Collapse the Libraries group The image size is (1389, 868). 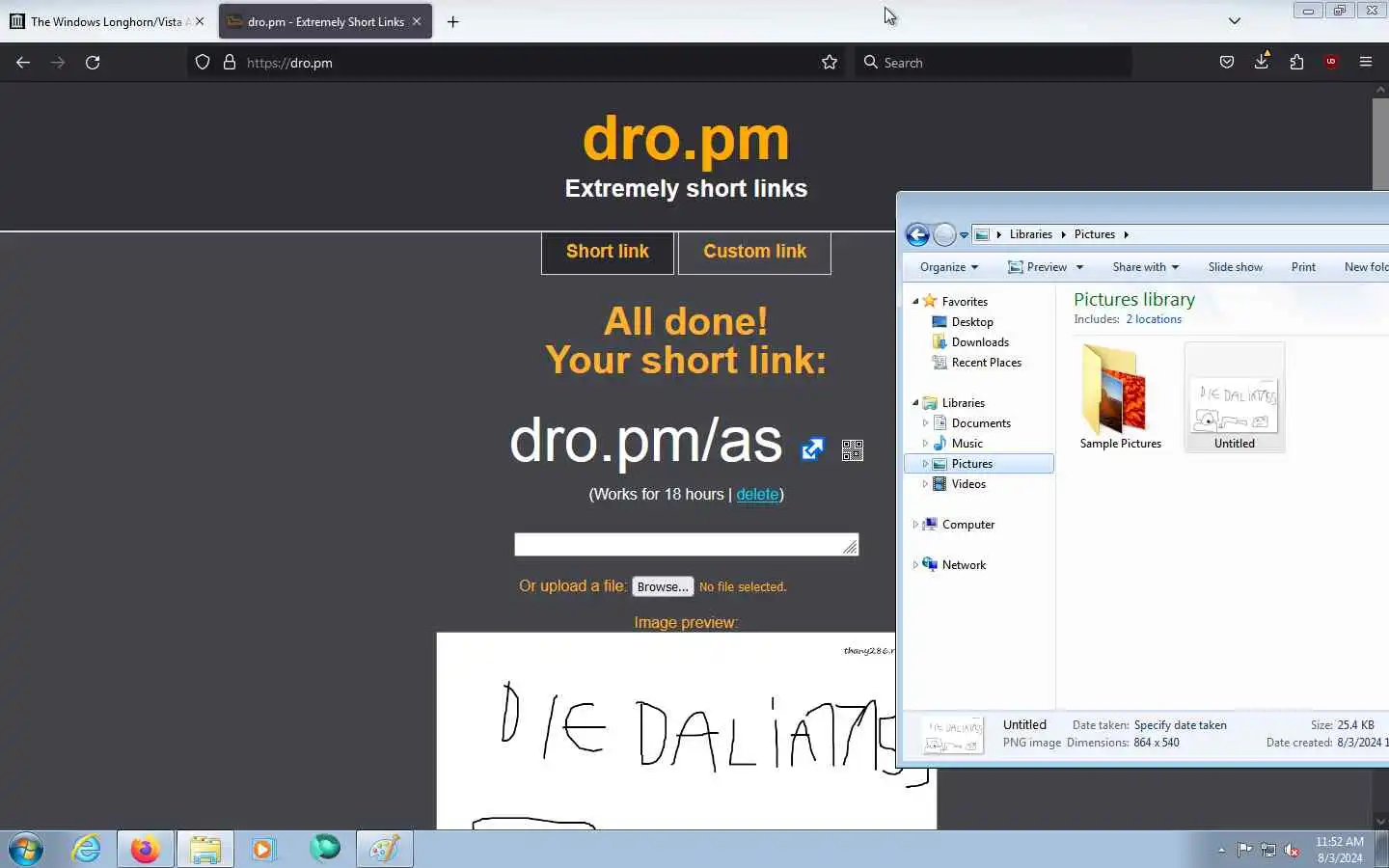click(x=915, y=403)
